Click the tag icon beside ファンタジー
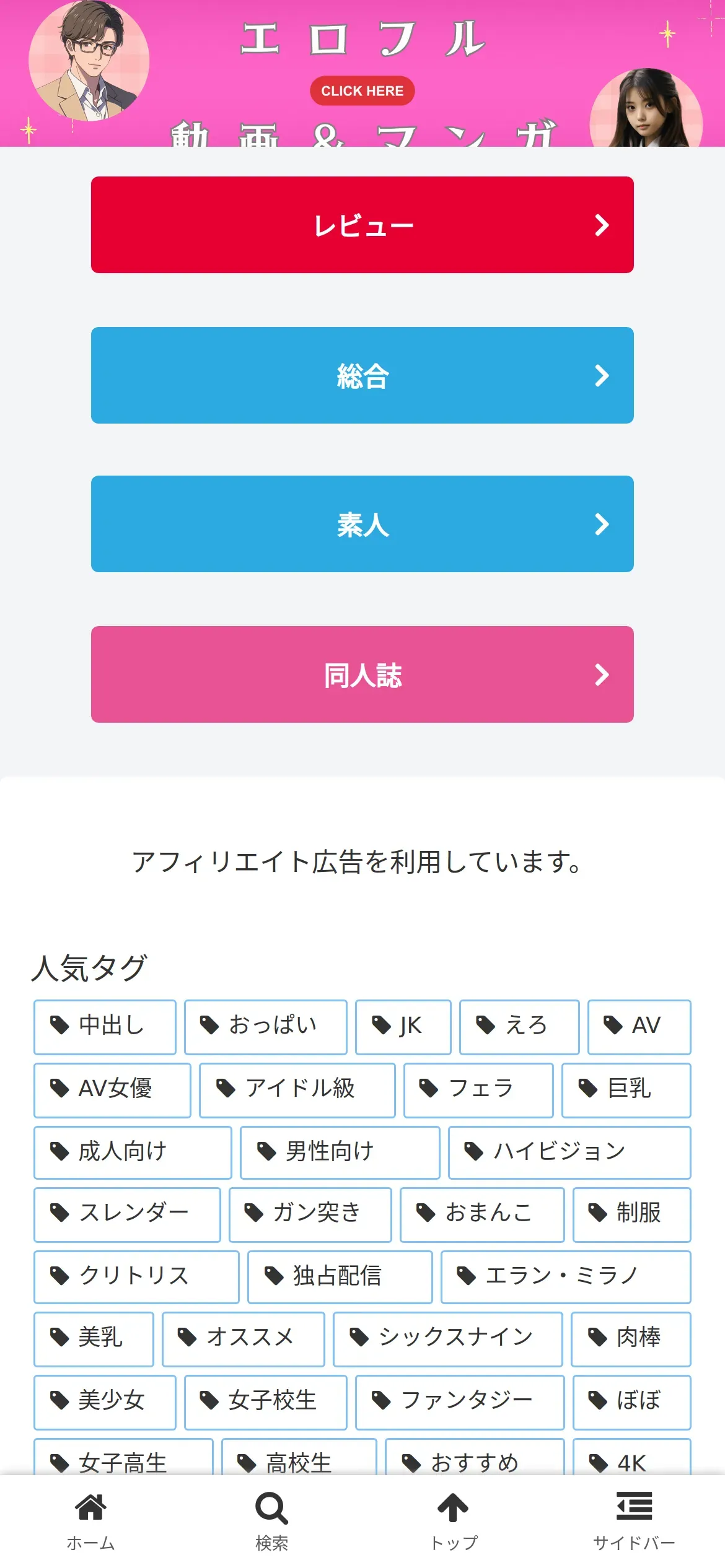This screenshot has width=725, height=1568. [x=381, y=1400]
